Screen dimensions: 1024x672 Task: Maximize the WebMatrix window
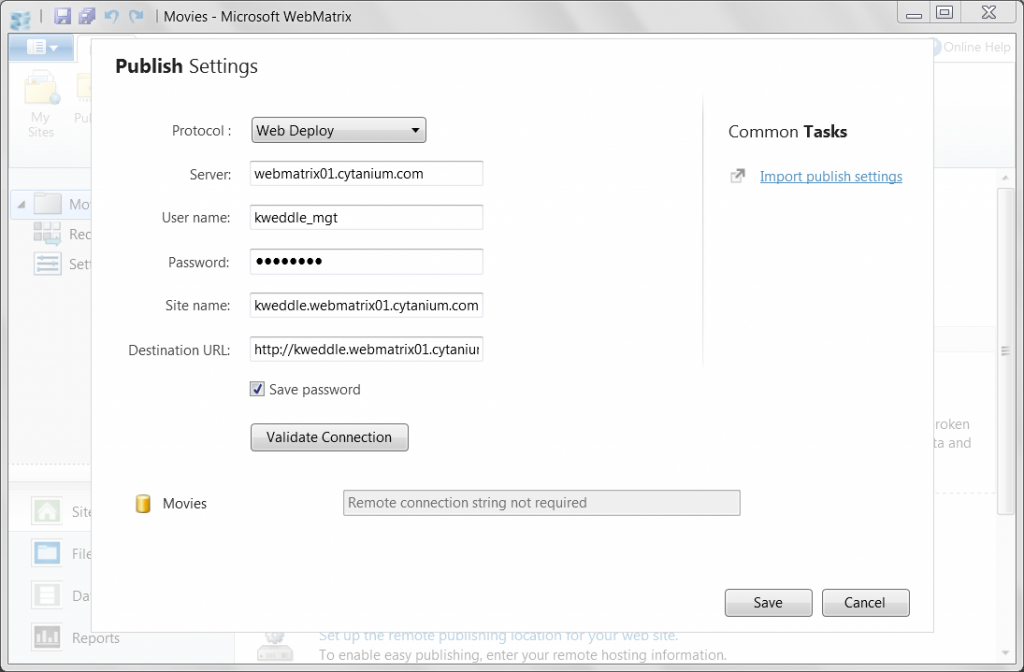[944, 12]
